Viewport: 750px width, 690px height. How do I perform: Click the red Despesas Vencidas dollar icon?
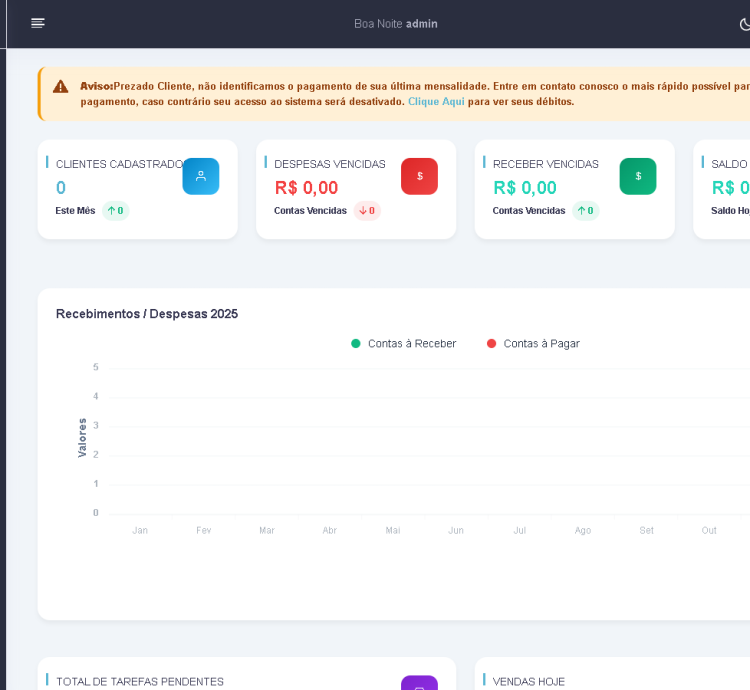[x=419, y=176]
